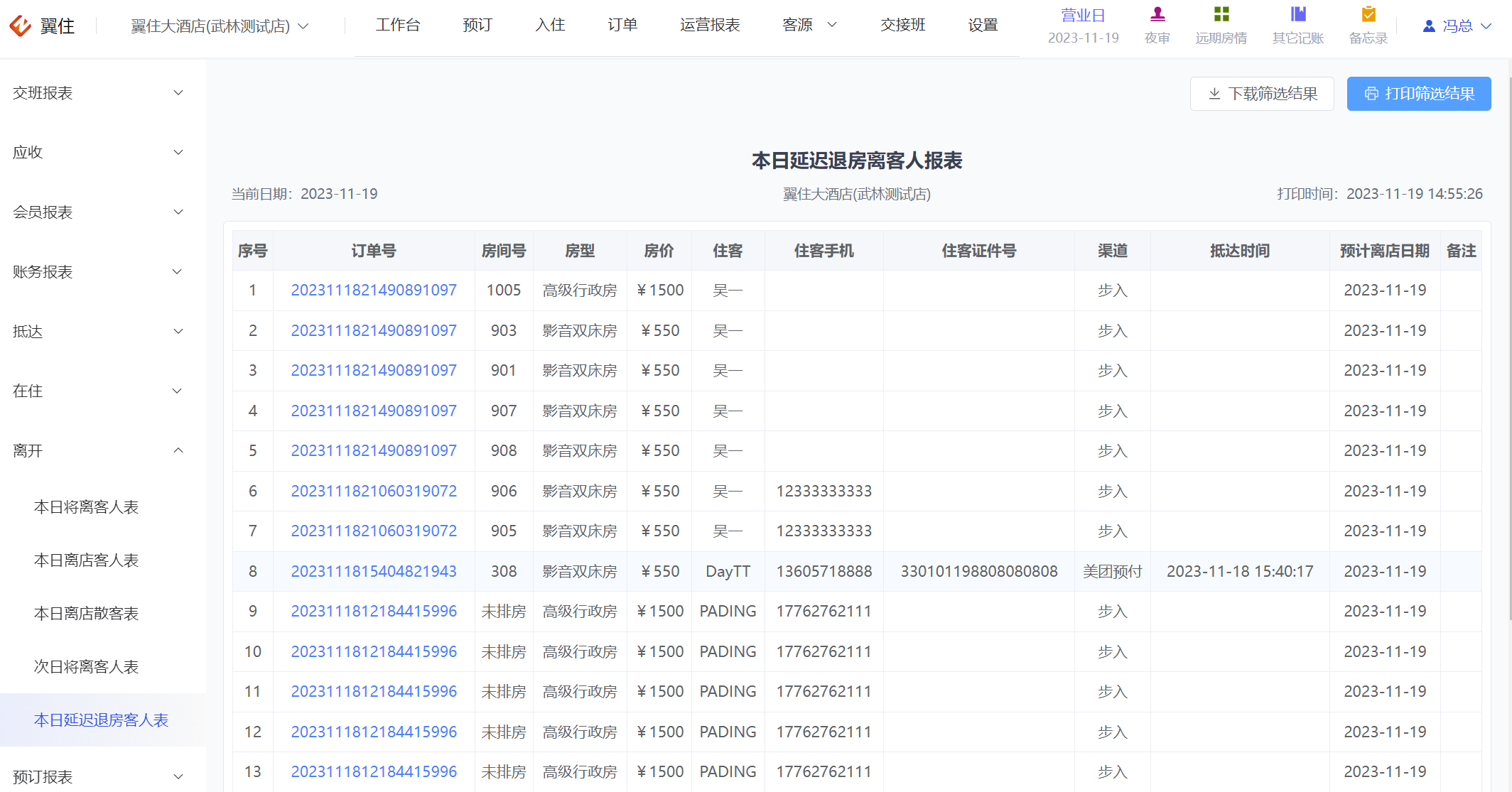The width and height of the screenshot is (1512, 792).
Task: Select 本日离店客人表 report
Action: click(87, 560)
